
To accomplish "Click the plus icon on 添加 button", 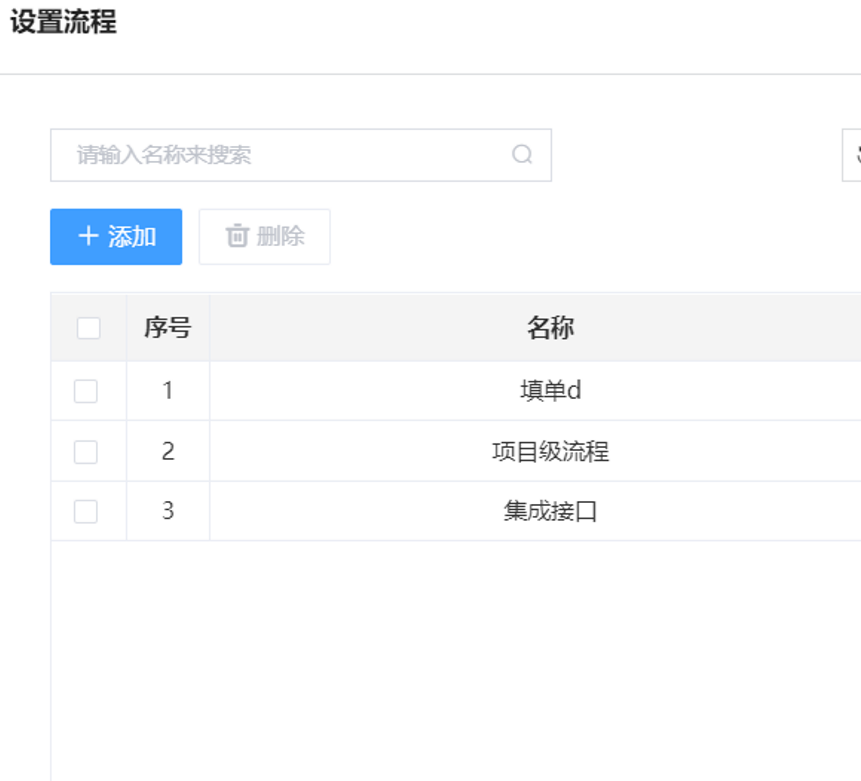I will pos(88,236).
